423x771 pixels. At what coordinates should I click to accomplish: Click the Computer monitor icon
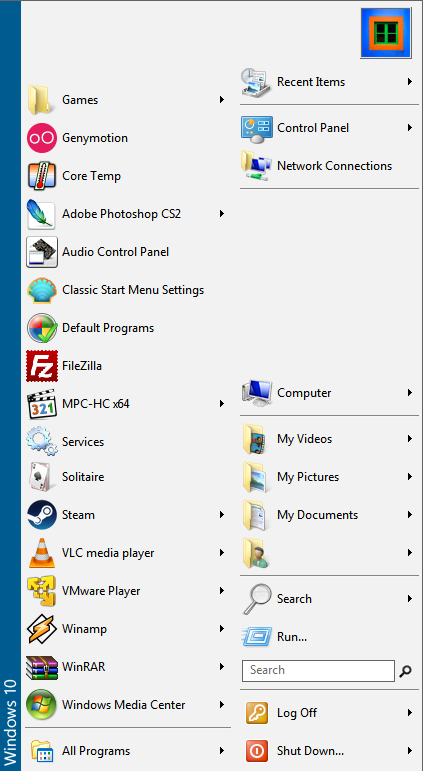click(x=256, y=393)
